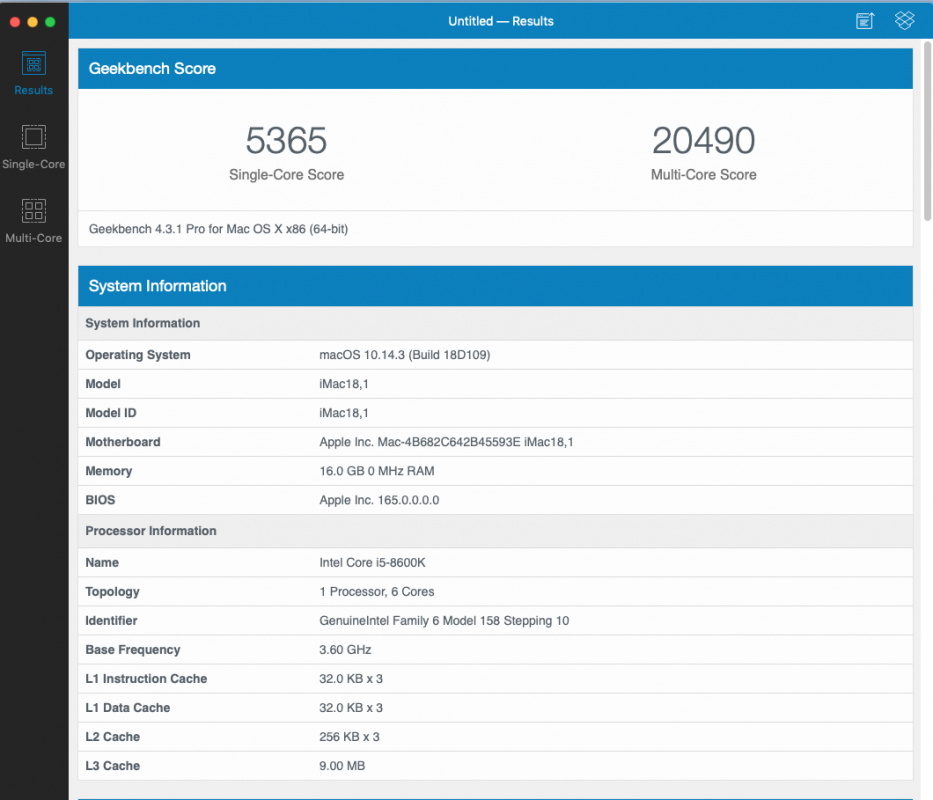The width and height of the screenshot is (933, 800).
Task: Click the Model ID row label
Action: (x=111, y=413)
